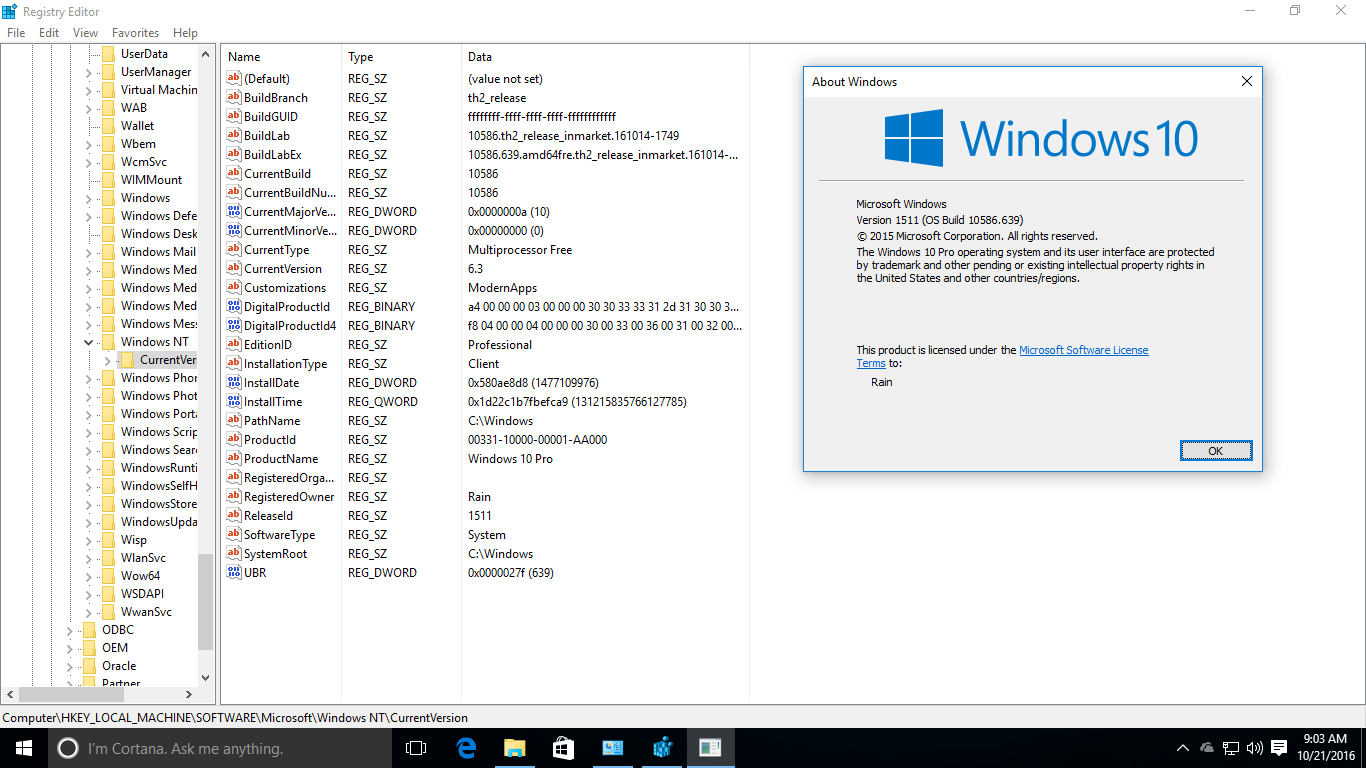Image resolution: width=1366 pixels, height=768 pixels.
Task: Select the WlanSvc tree key
Action: coord(143,558)
